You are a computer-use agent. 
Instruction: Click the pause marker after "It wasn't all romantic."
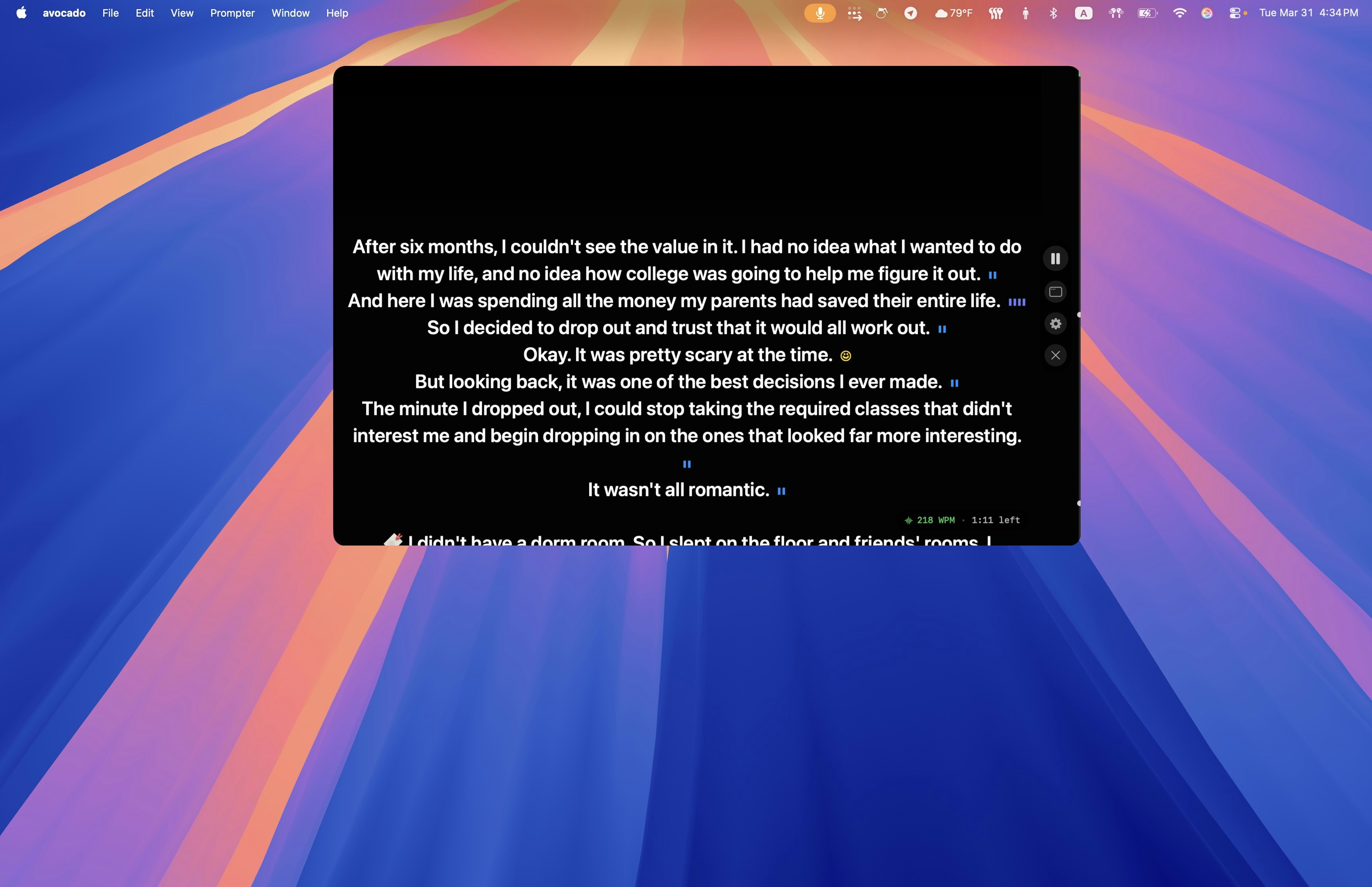coord(782,491)
